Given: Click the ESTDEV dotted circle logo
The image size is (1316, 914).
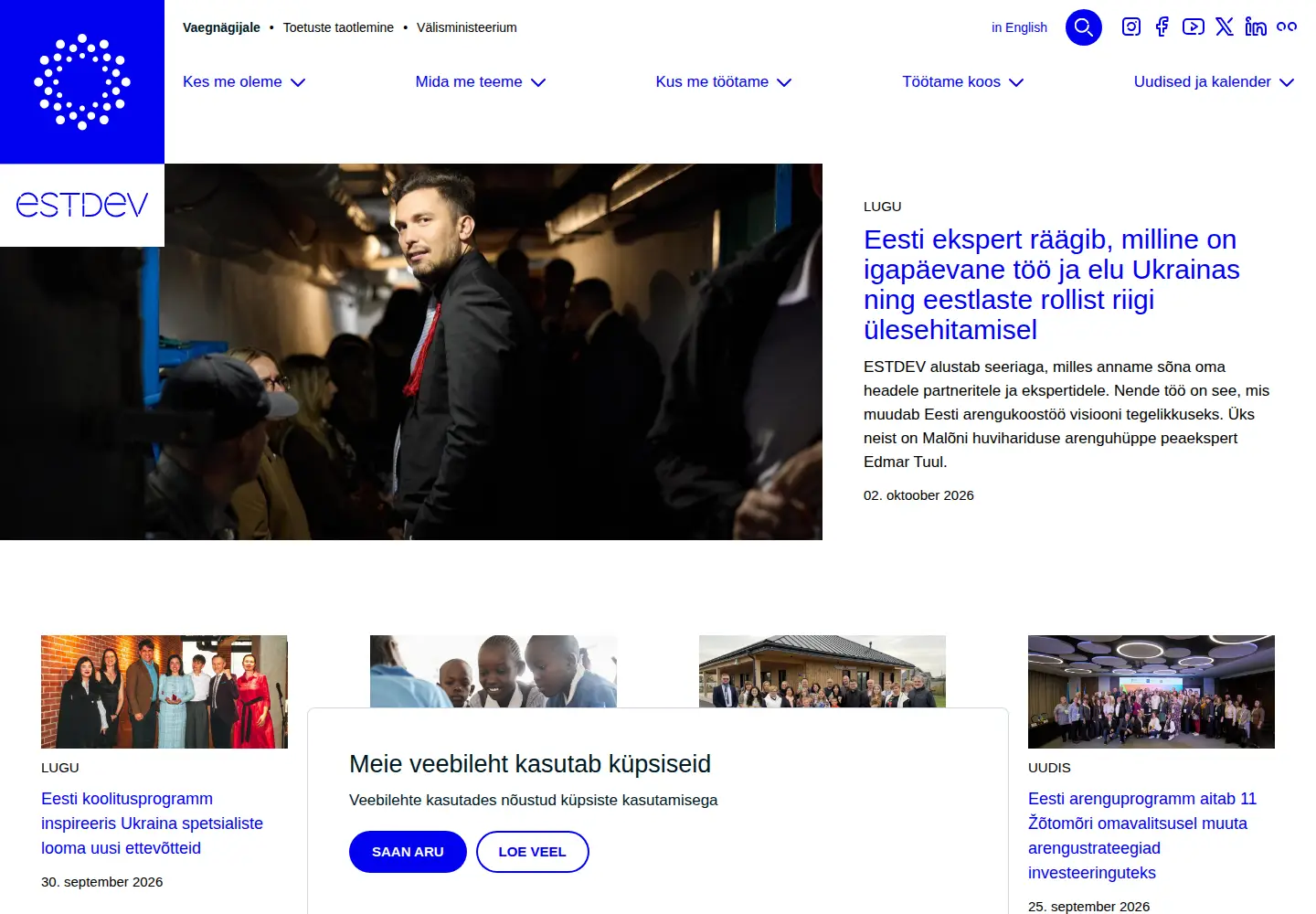Looking at the screenshot, I should pos(82,82).
